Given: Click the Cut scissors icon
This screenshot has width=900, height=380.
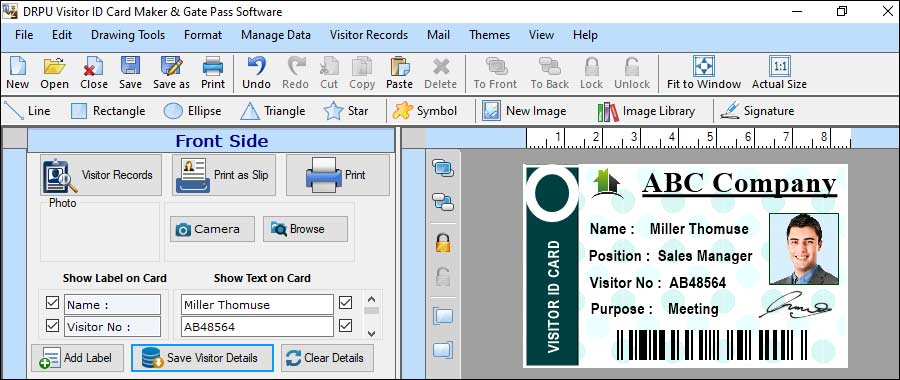Looking at the screenshot, I should pos(329,72).
